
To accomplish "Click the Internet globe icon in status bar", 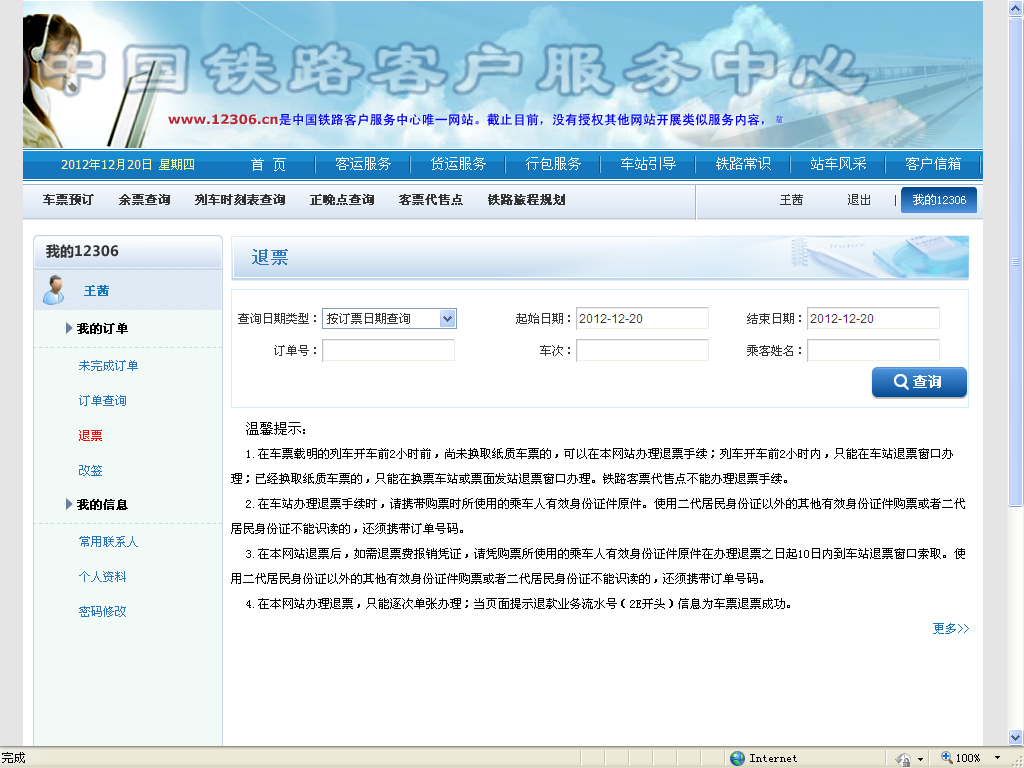I will point(737,758).
